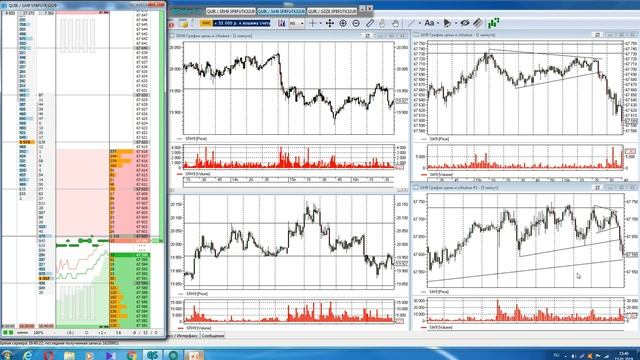Expand the line tool dropdown arrow

(420, 23)
